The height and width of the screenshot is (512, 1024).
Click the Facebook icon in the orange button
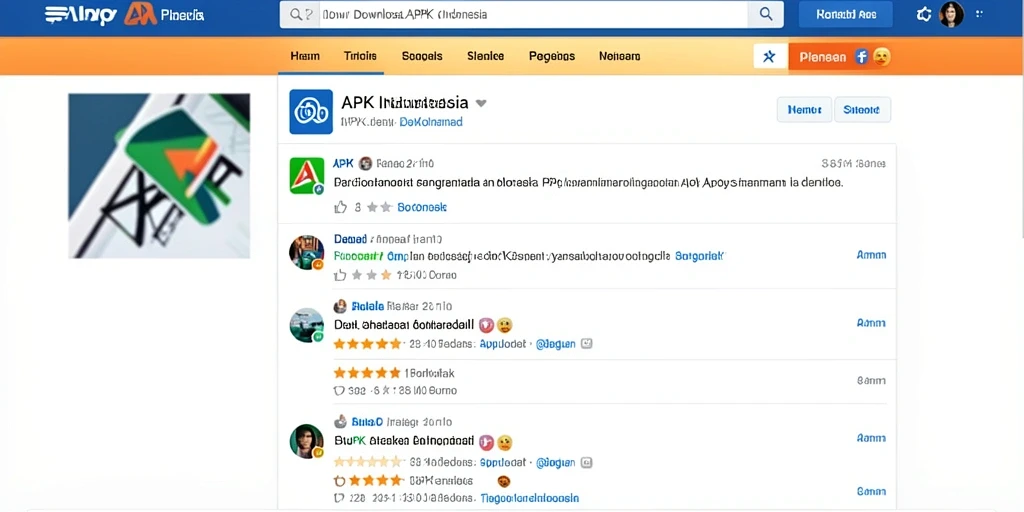pos(862,57)
